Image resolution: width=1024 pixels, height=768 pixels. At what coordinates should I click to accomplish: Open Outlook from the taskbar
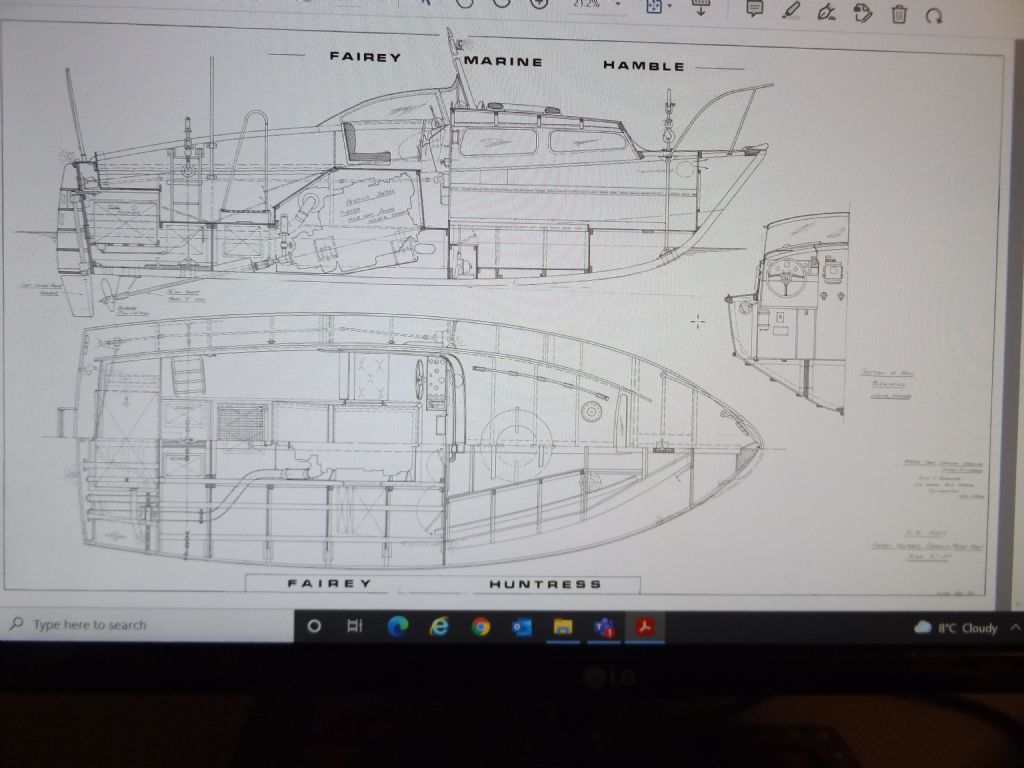click(522, 628)
